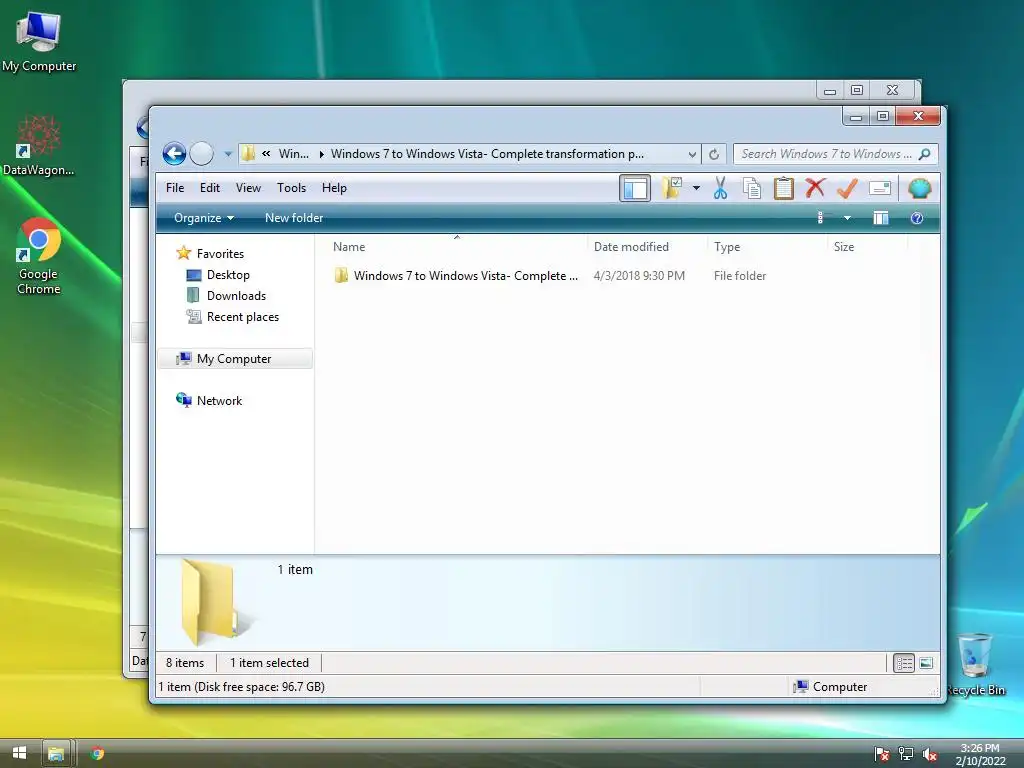Click the Win... breadcrumb in address bar

(293, 154)
